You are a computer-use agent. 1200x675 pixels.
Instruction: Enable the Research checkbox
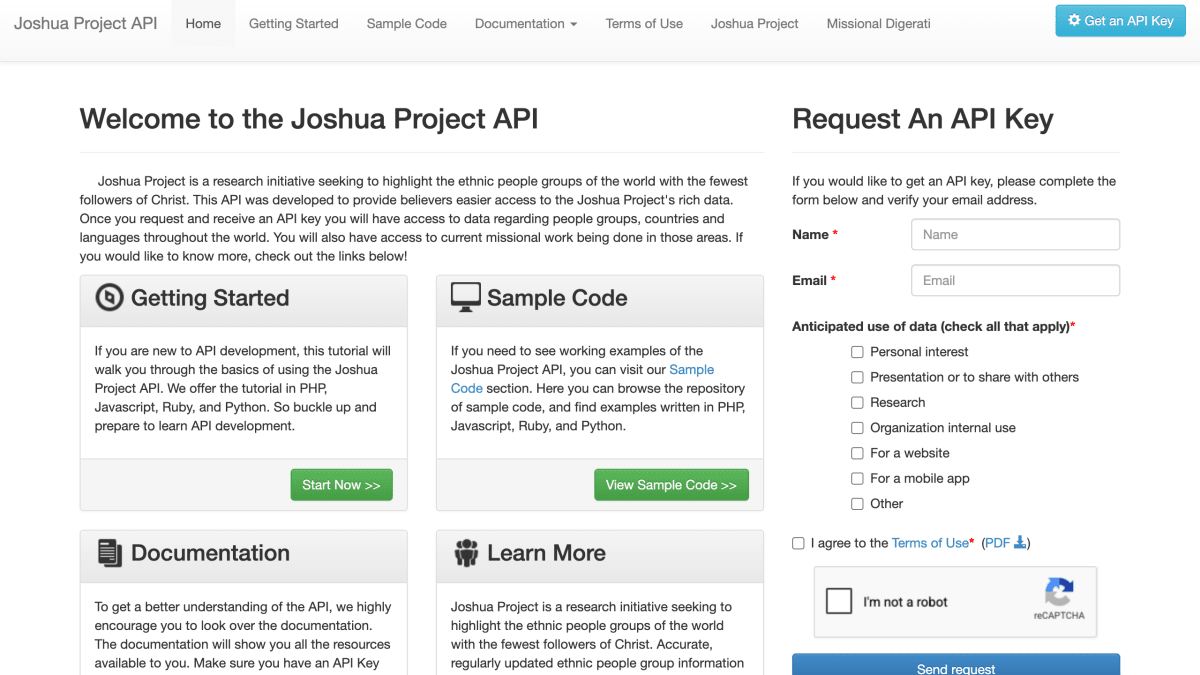coord(857,403)
